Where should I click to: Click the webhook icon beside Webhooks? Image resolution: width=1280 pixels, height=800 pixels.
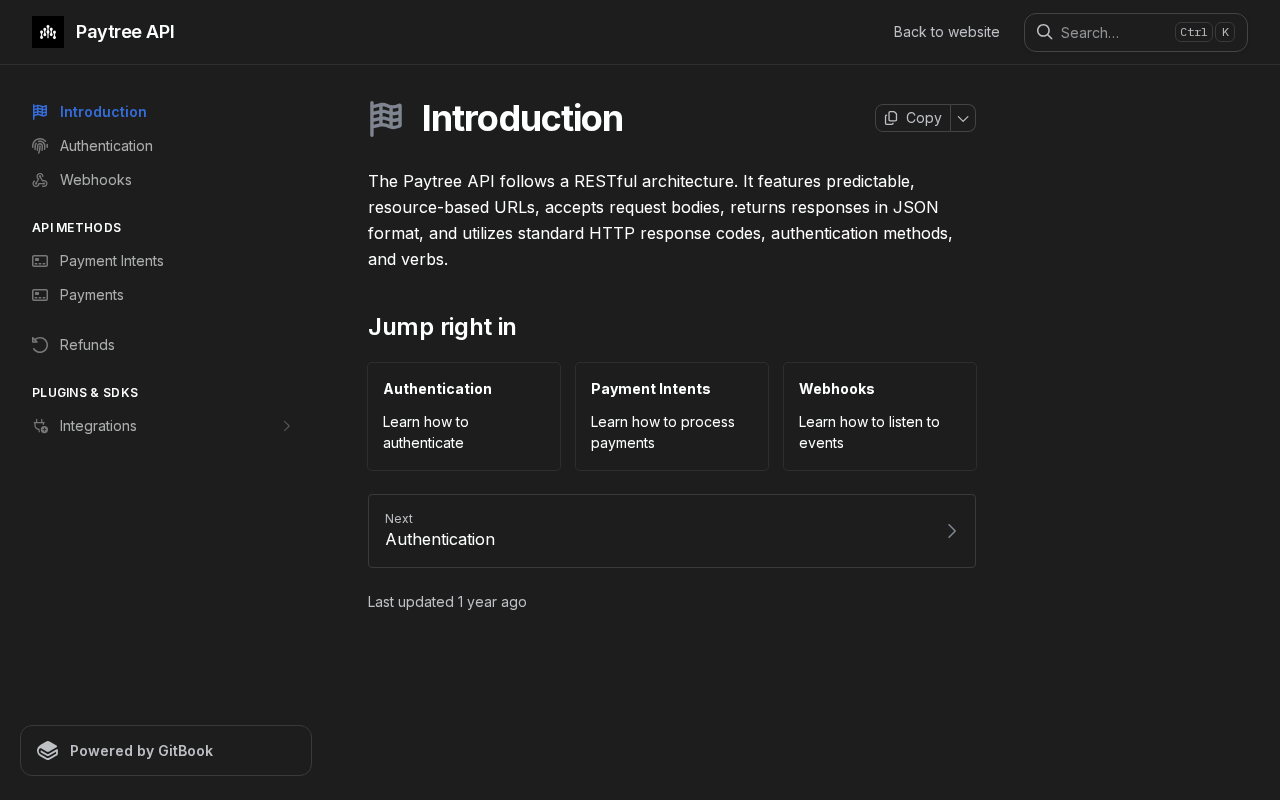coord(40,180)
